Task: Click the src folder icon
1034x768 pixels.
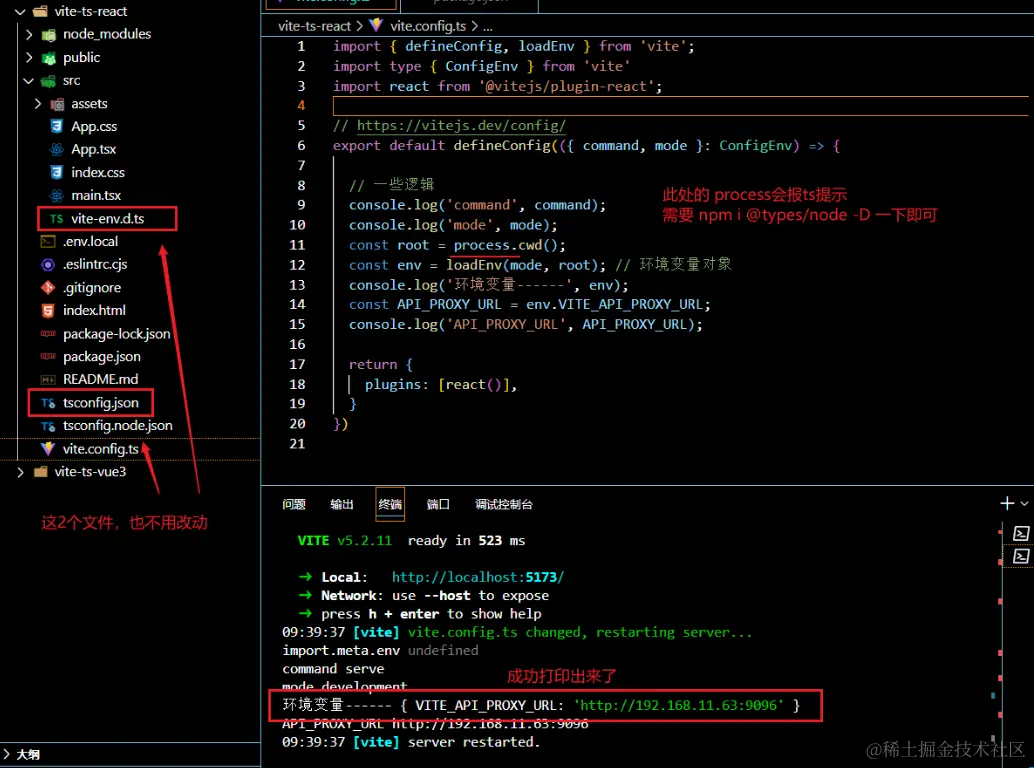Action: 48,81
